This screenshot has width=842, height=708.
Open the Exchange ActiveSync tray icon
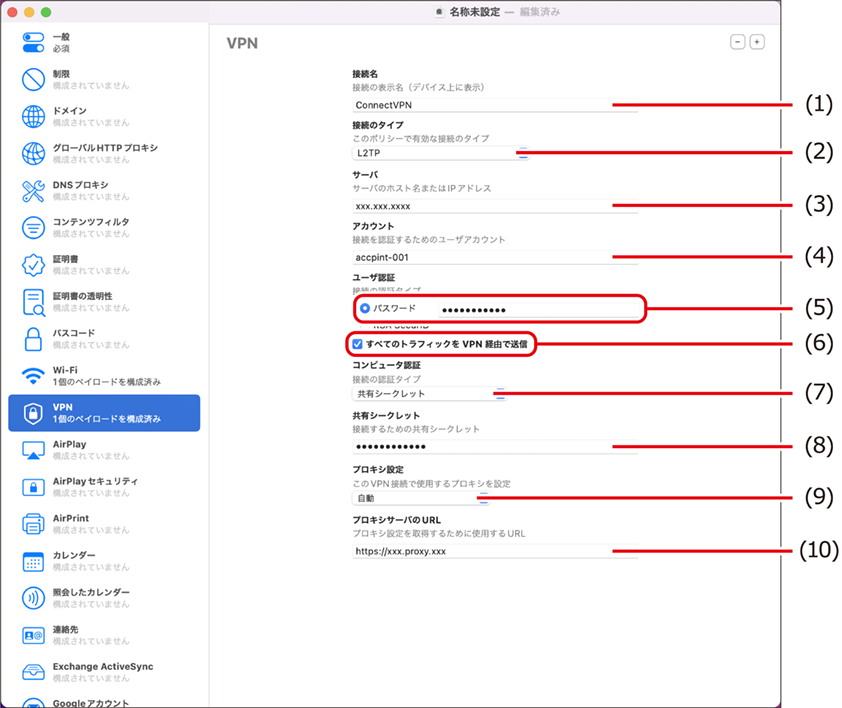click(x=33, y=672)
